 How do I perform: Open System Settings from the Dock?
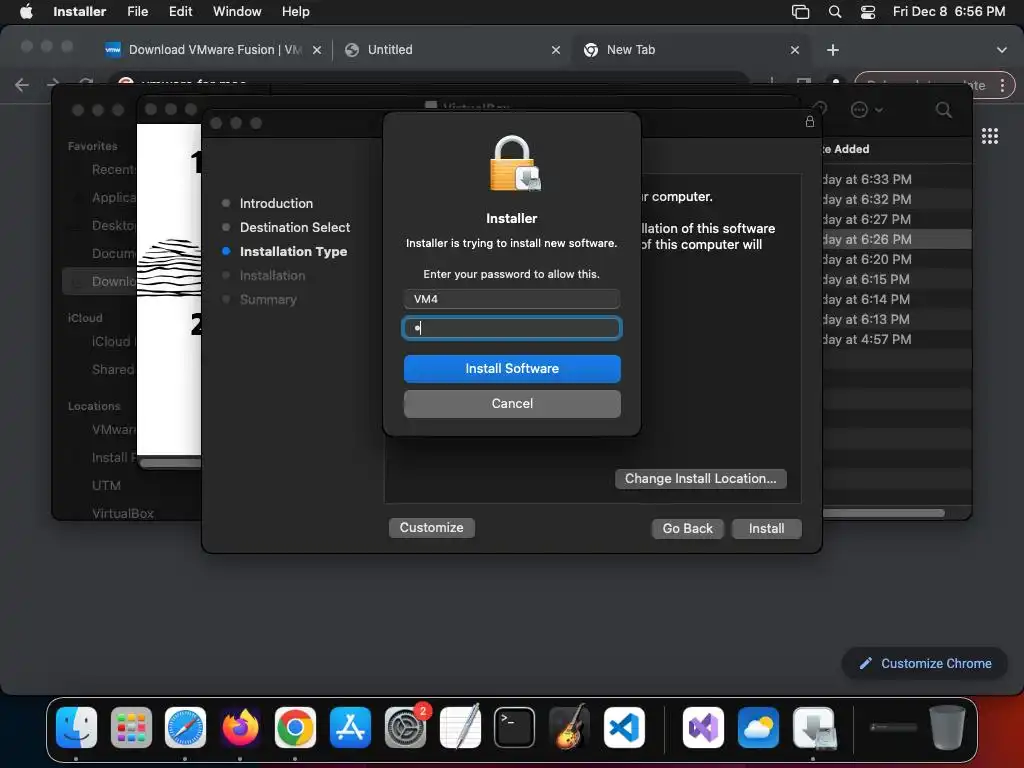(x=405, y=728)
